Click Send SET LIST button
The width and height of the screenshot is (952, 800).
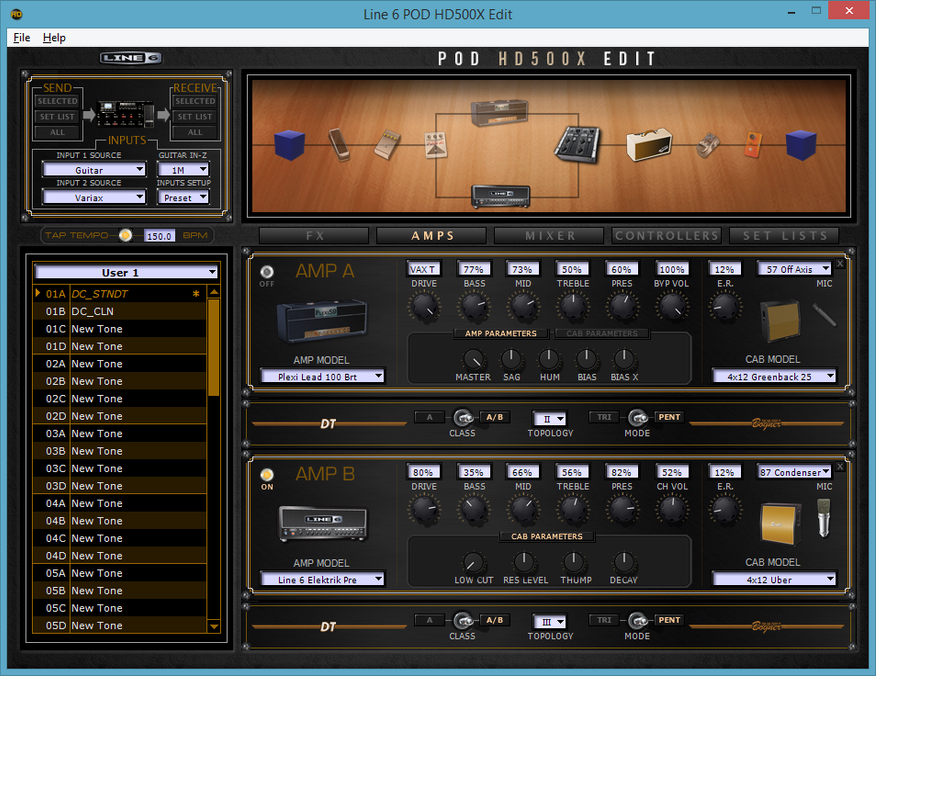[x=58, y=117]
